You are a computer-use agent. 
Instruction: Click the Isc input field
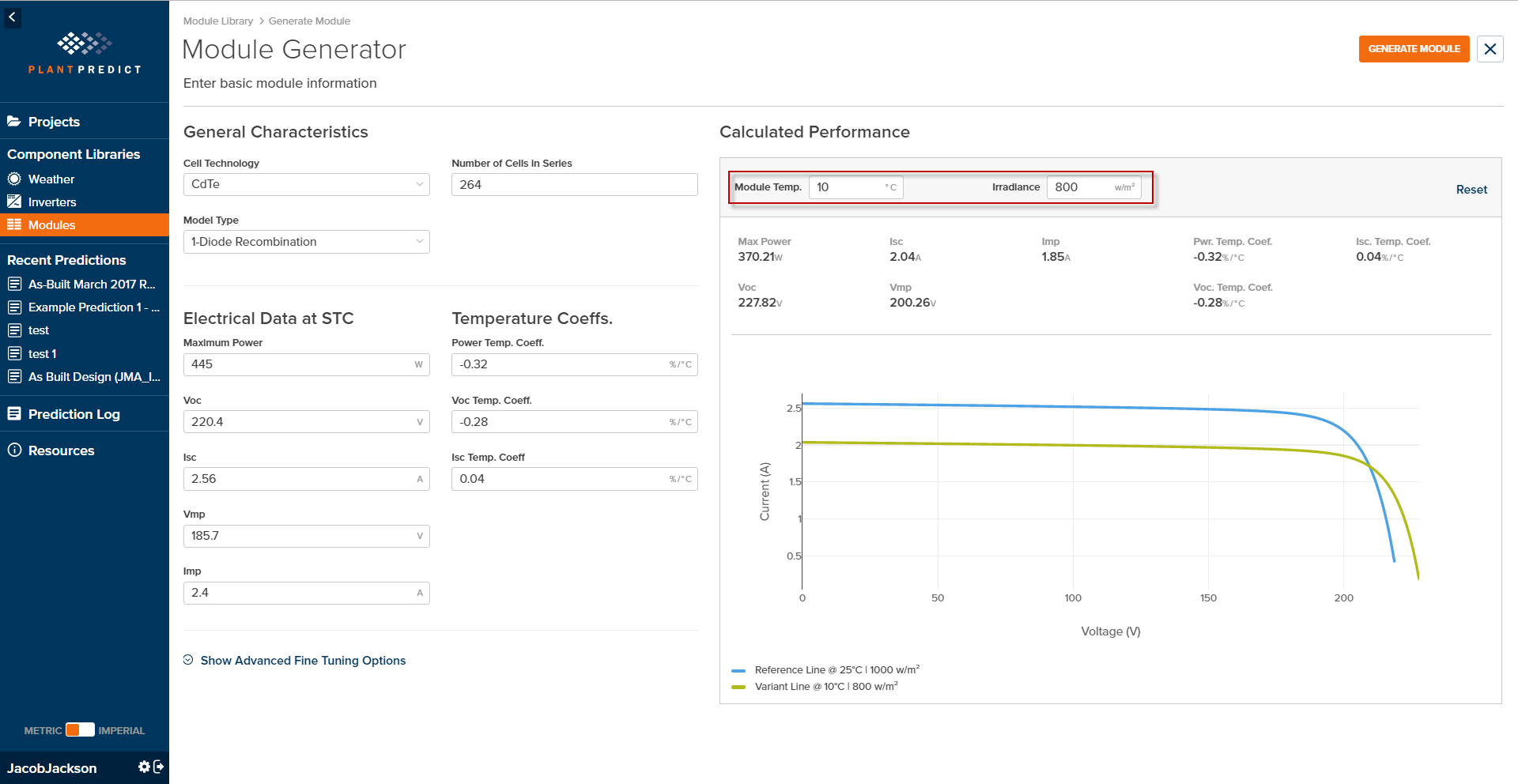click(x=306, y=479)
